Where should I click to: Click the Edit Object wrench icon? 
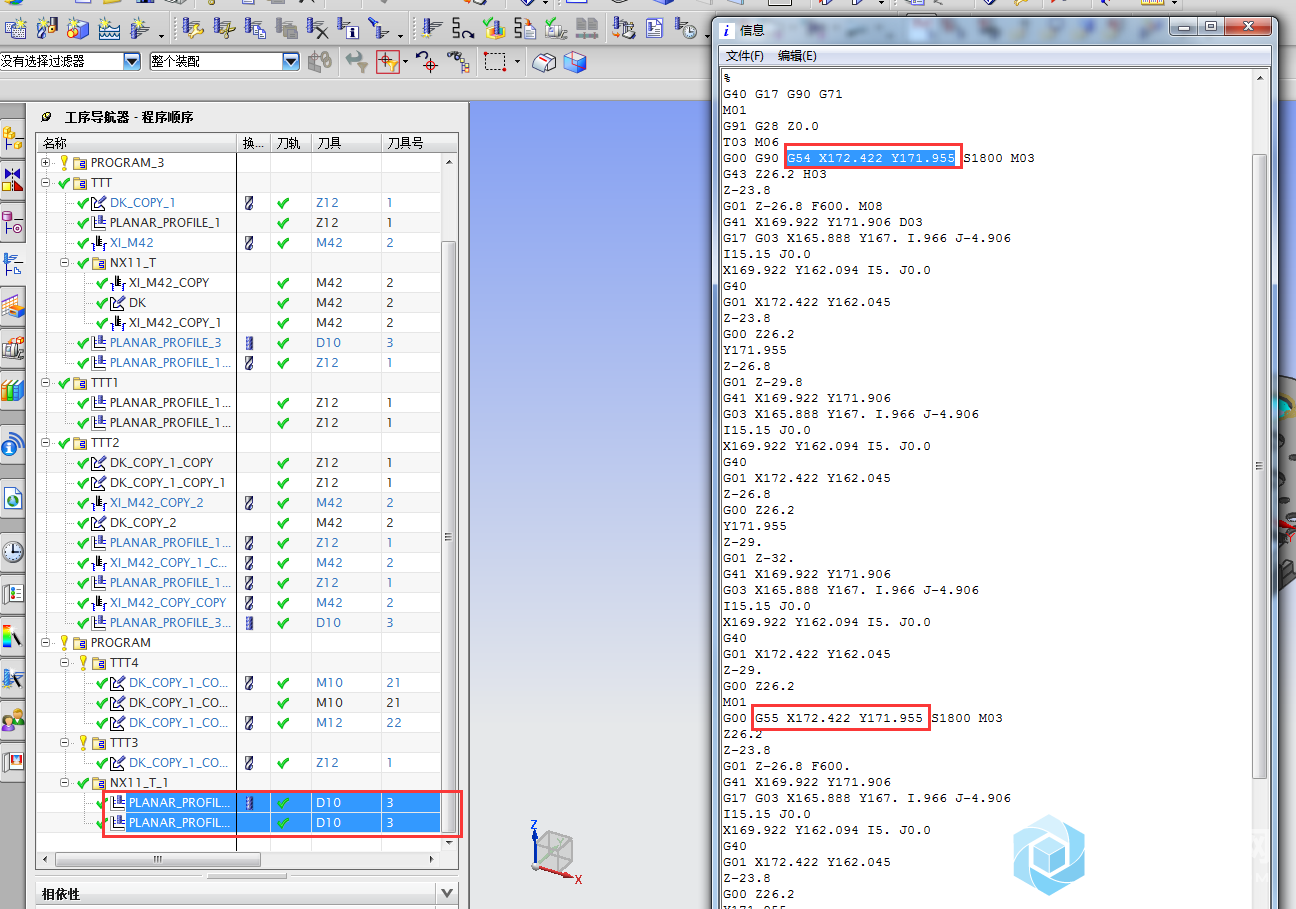pos(194,28)
